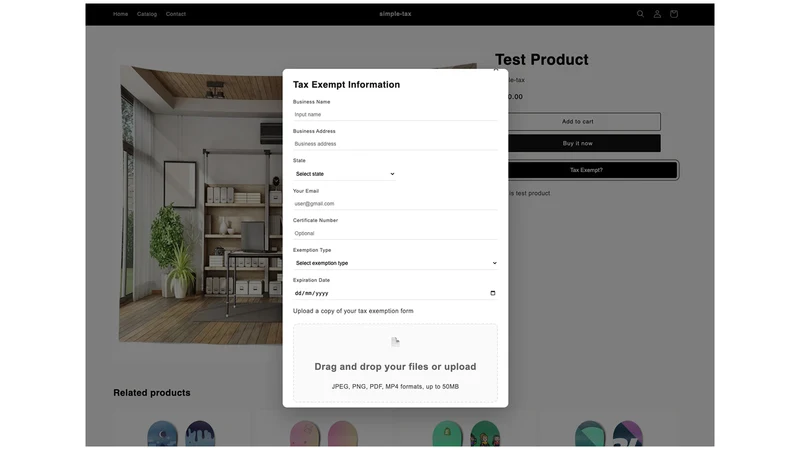The image size is (800, 450).
Task: Open the Select state dropdown
Action: click(x=344, y=174)
